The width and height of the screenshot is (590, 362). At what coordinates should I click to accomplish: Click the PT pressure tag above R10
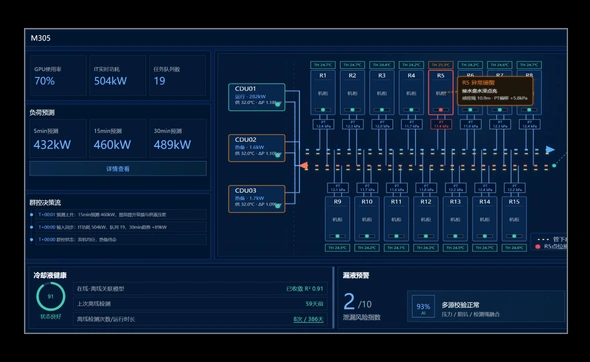click(x=367, y=188)
